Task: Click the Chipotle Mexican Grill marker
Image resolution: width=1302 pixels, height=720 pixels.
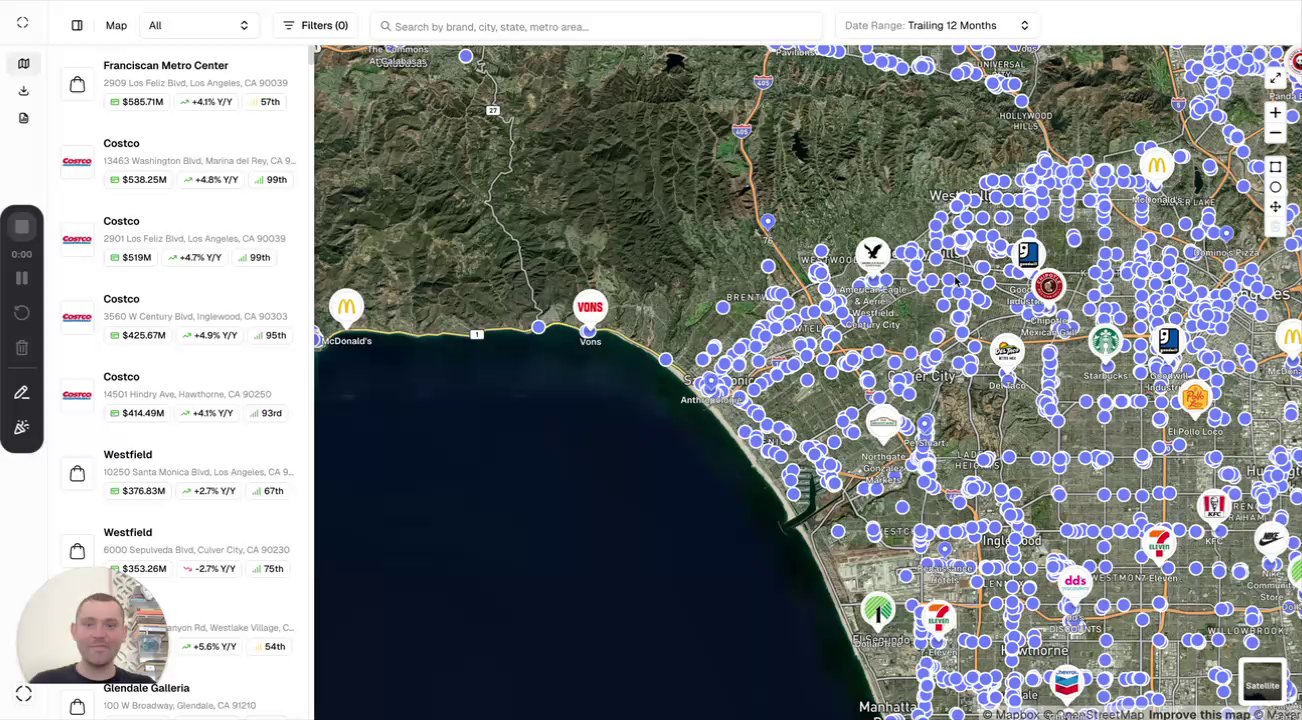Action: [1048, 287]
